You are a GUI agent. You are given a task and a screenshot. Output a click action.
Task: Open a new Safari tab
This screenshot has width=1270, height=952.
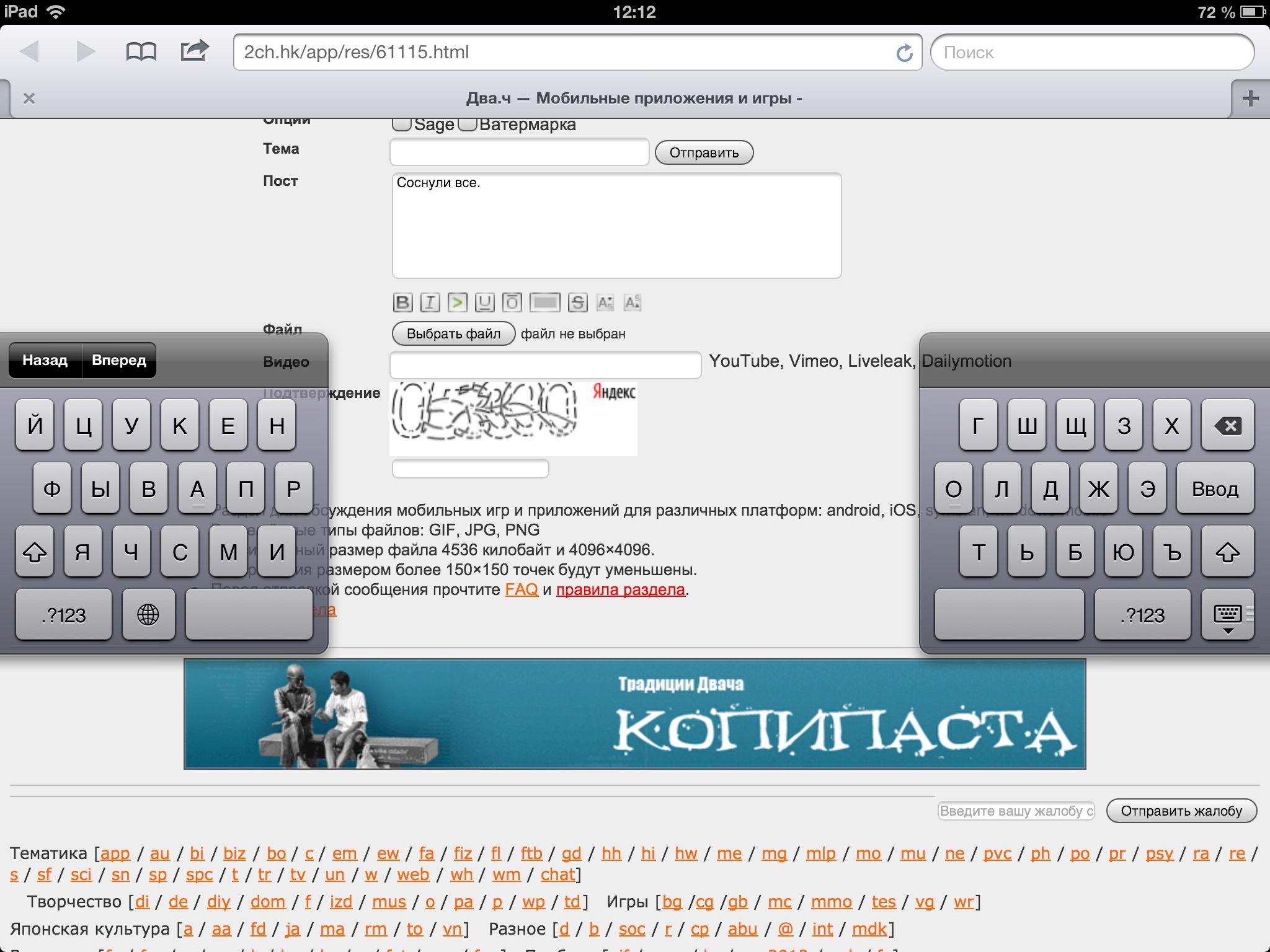click(1250, 99)
